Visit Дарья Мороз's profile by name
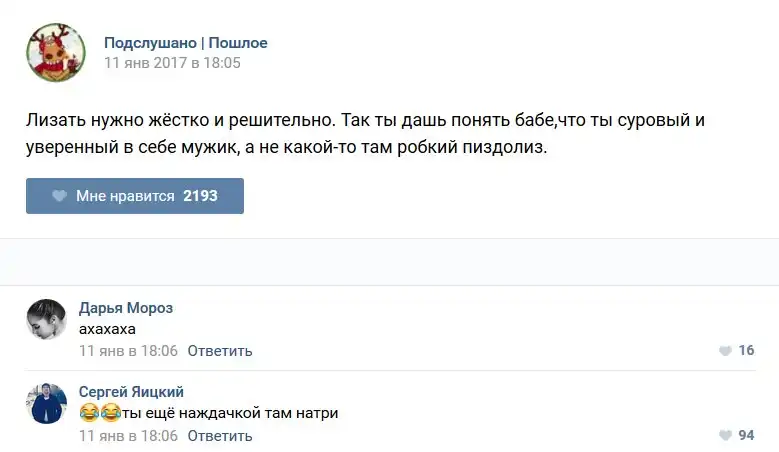Screen dimensions: 779x452 coord(126,308)
